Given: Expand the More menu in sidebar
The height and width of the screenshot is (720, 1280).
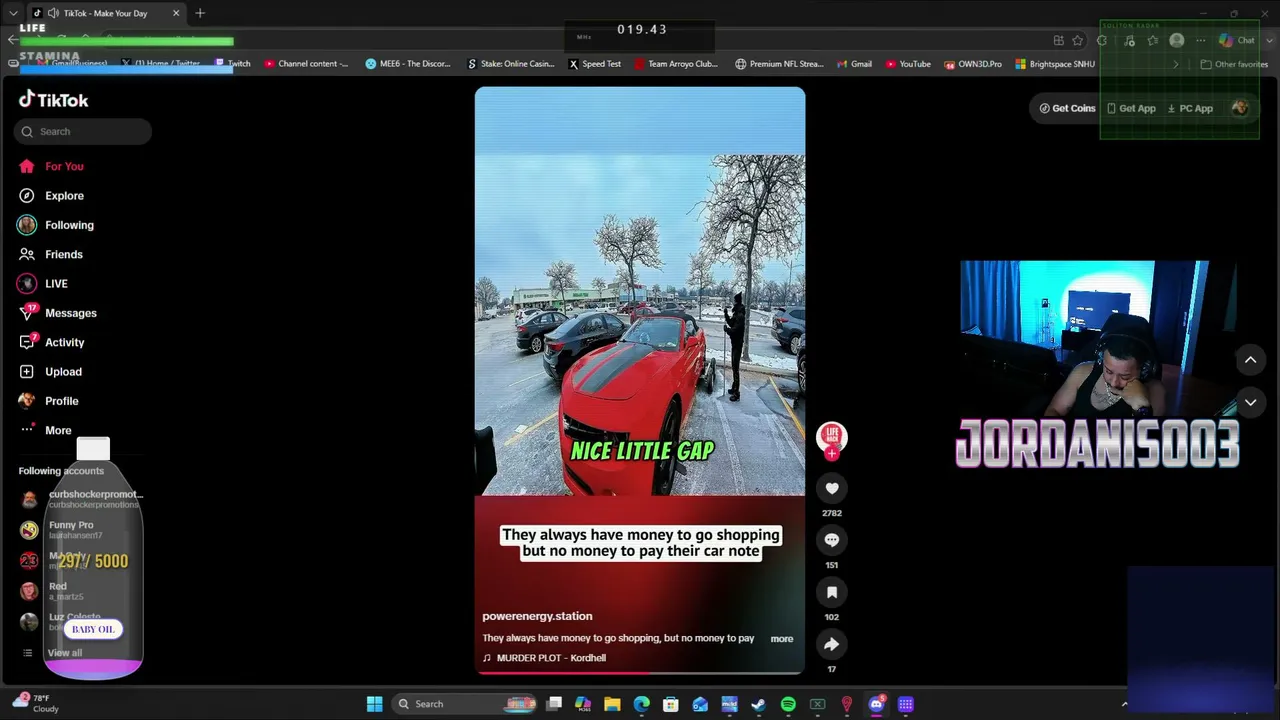Looking at the screenshot, I should [x=58, y=430].
